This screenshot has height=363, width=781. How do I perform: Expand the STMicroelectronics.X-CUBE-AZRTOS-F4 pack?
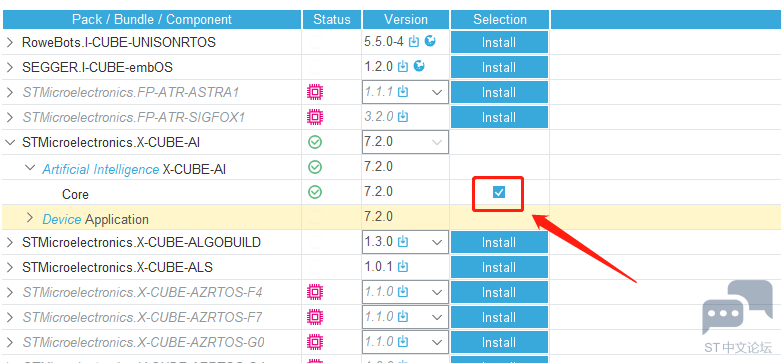click(10, 292)
